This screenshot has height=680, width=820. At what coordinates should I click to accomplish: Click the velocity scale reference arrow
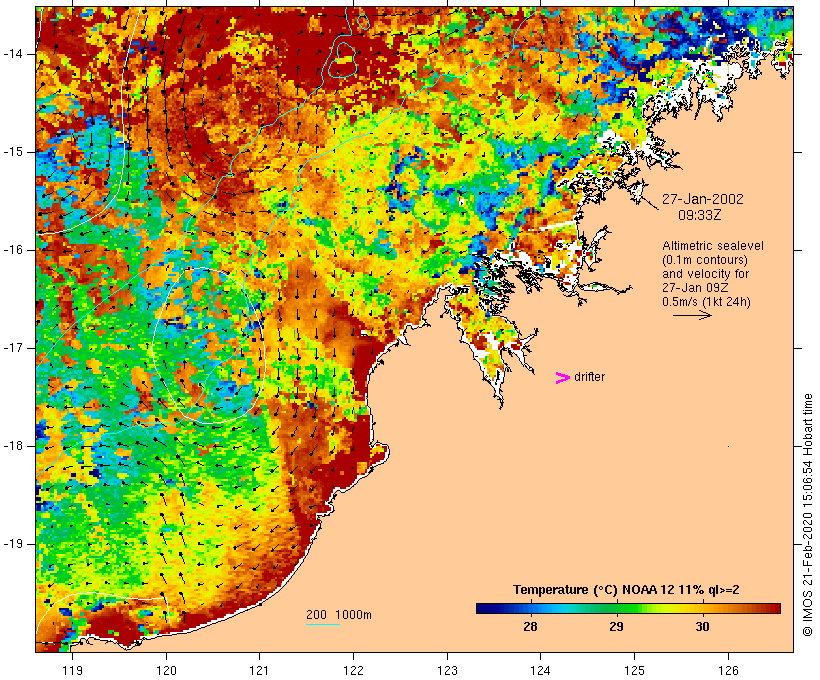692,315
